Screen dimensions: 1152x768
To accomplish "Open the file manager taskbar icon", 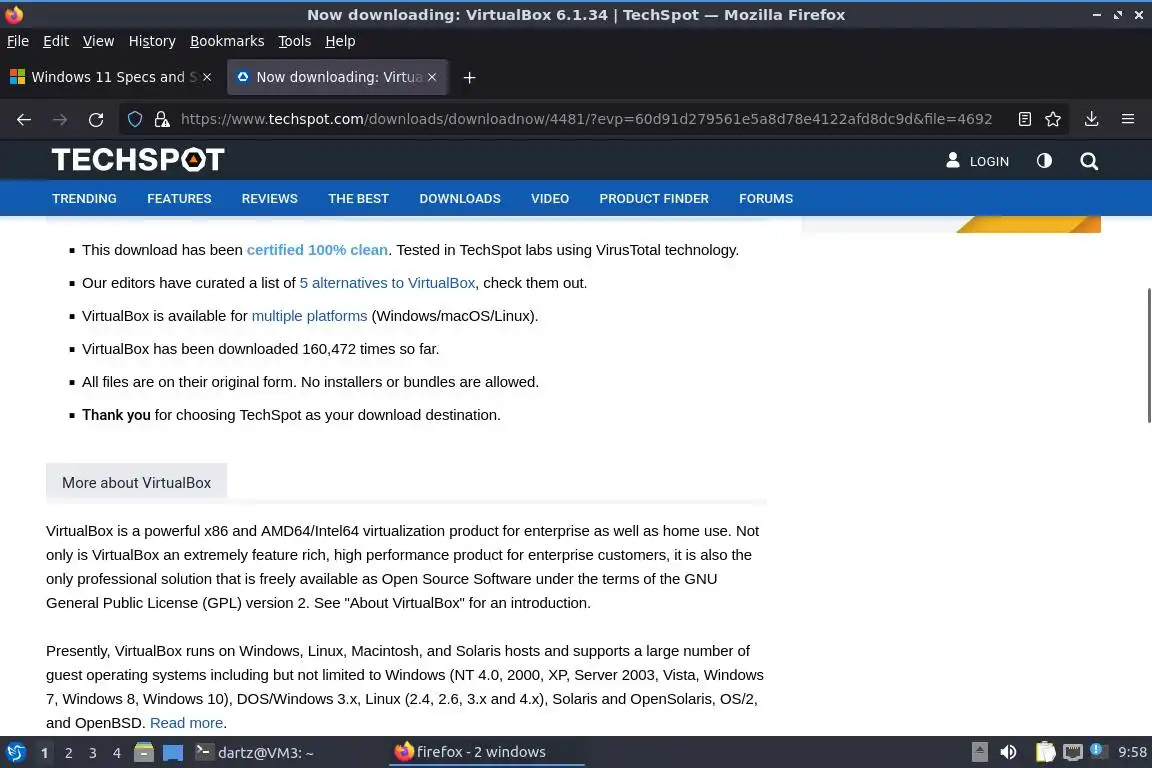I will click(144, 752).
